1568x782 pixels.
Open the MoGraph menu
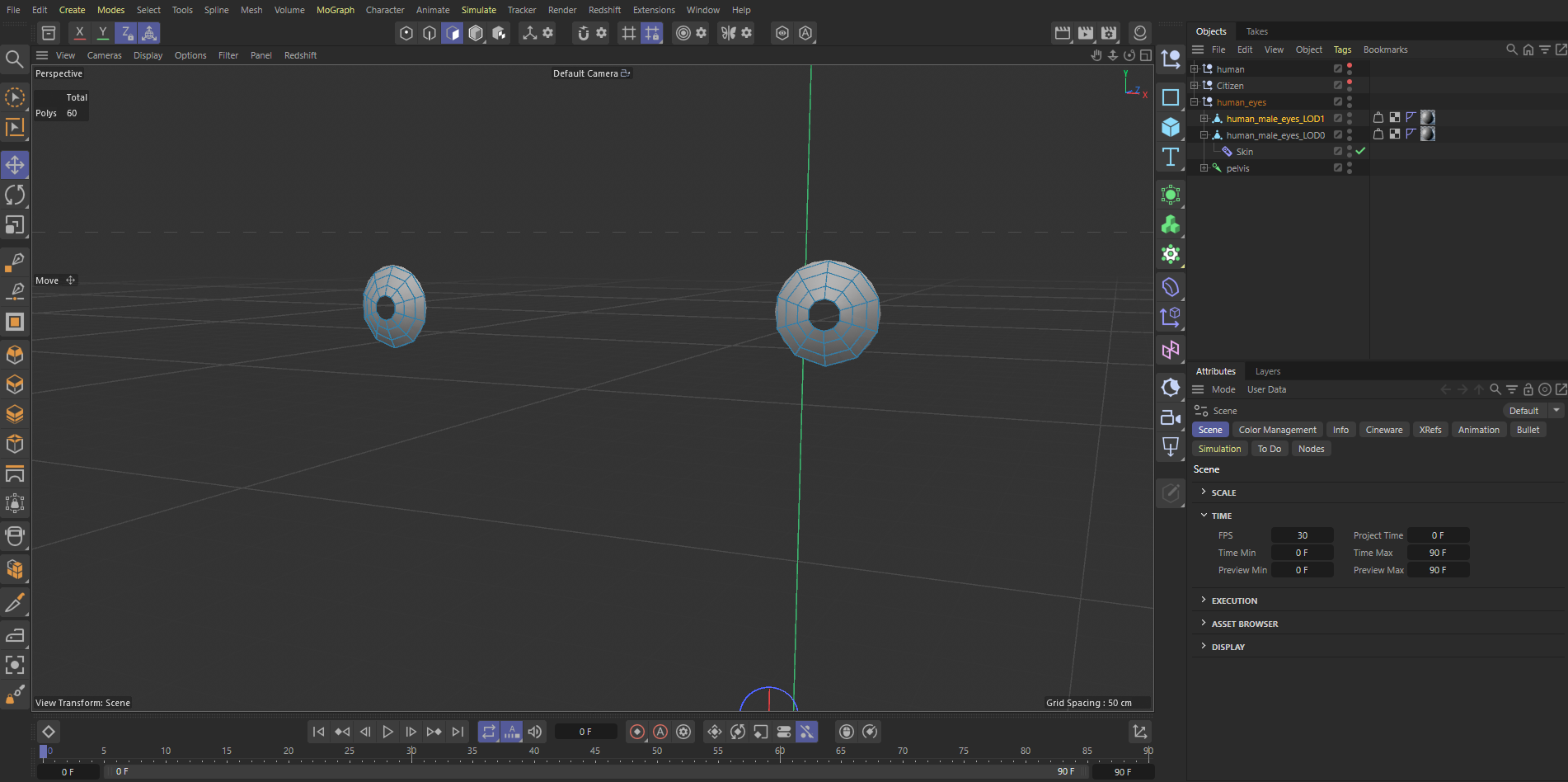pyautogui.click(x=335, y=10)
